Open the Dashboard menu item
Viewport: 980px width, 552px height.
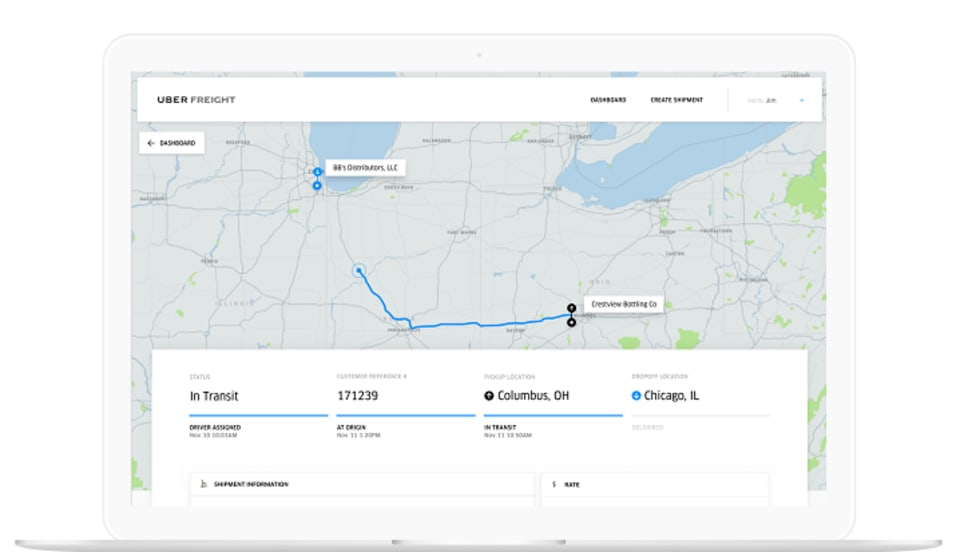pyautogui.click(x=608, y=100)
